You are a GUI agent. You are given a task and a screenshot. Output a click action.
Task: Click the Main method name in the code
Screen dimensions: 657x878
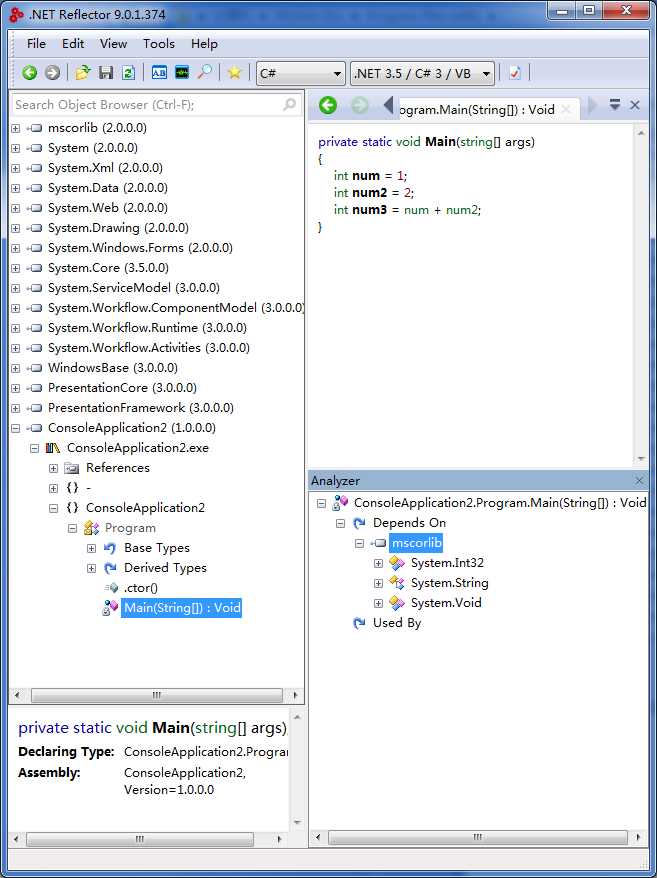[440, 142]
